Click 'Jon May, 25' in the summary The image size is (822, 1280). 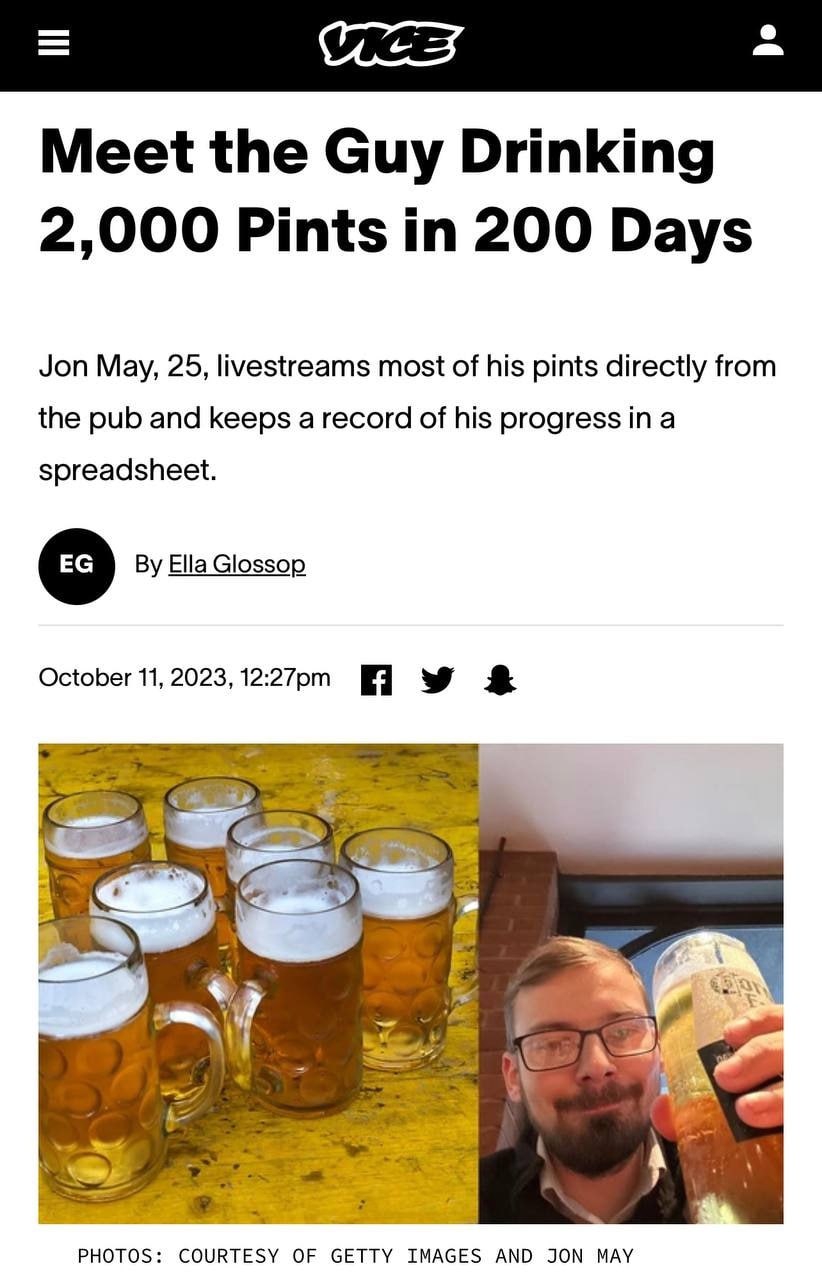coord(120,367)
